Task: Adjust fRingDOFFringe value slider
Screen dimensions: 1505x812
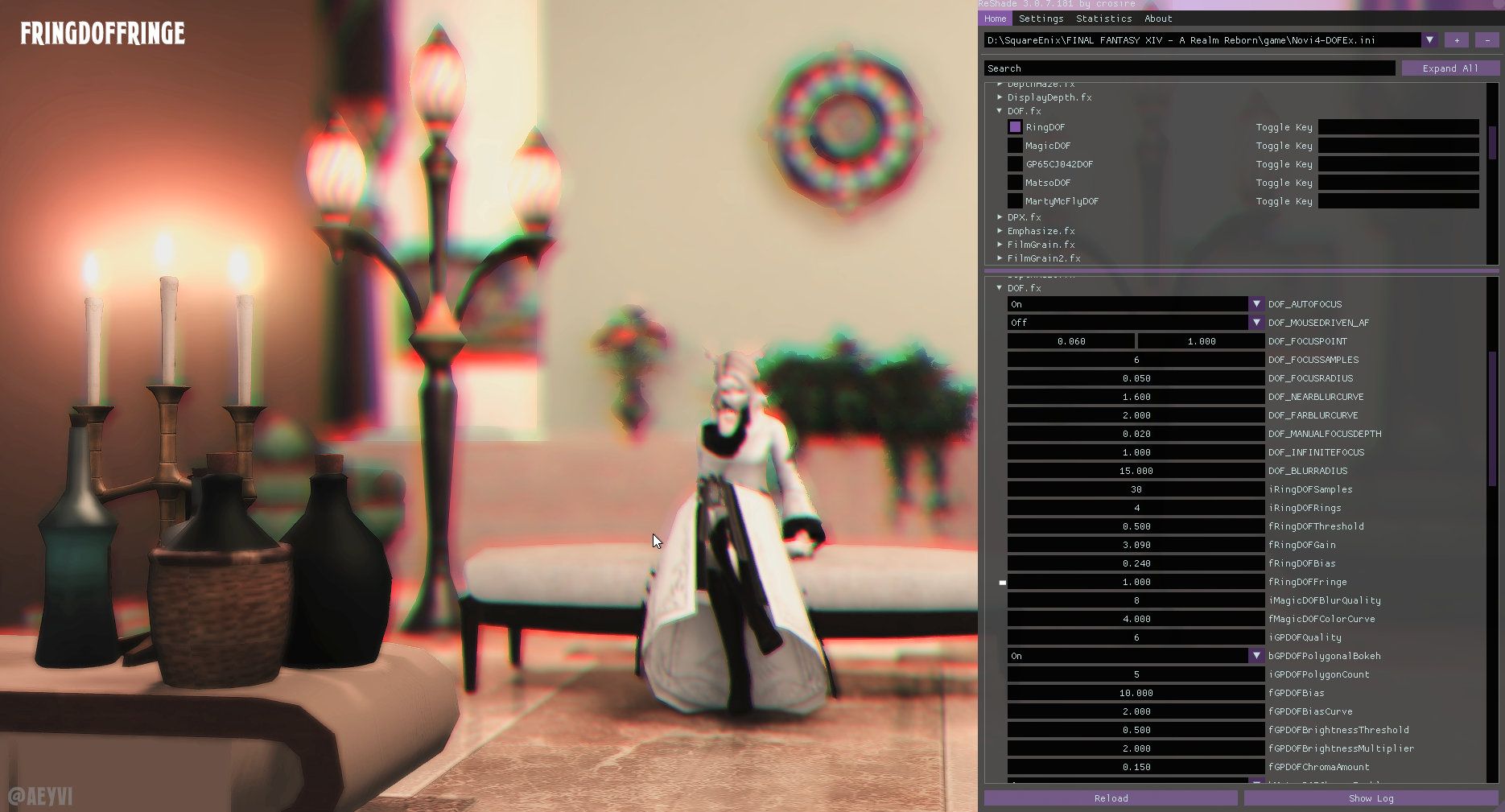Action: tap(1136, 582)
